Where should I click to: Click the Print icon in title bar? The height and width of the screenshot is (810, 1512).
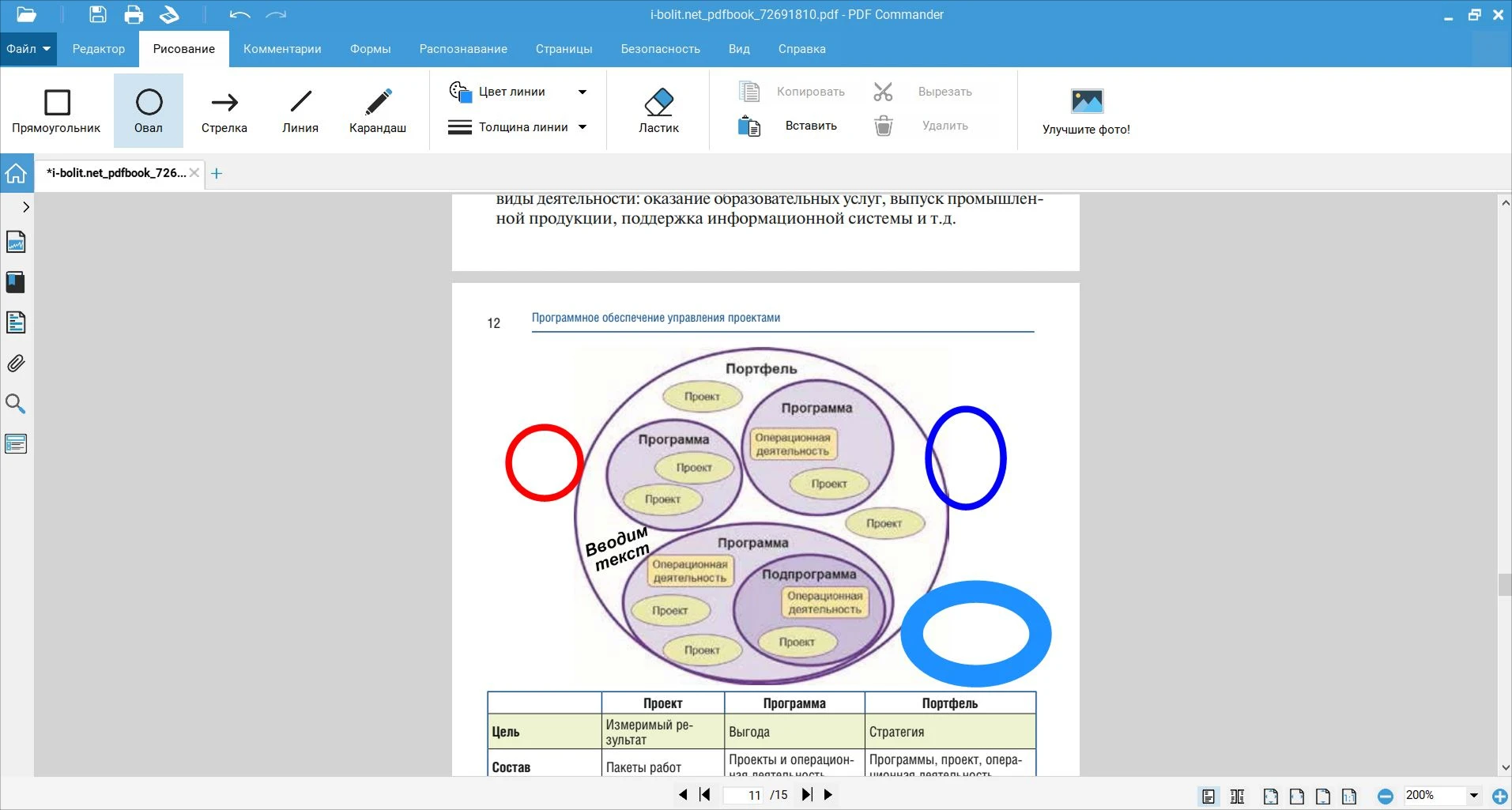click(x=134, y=14)
